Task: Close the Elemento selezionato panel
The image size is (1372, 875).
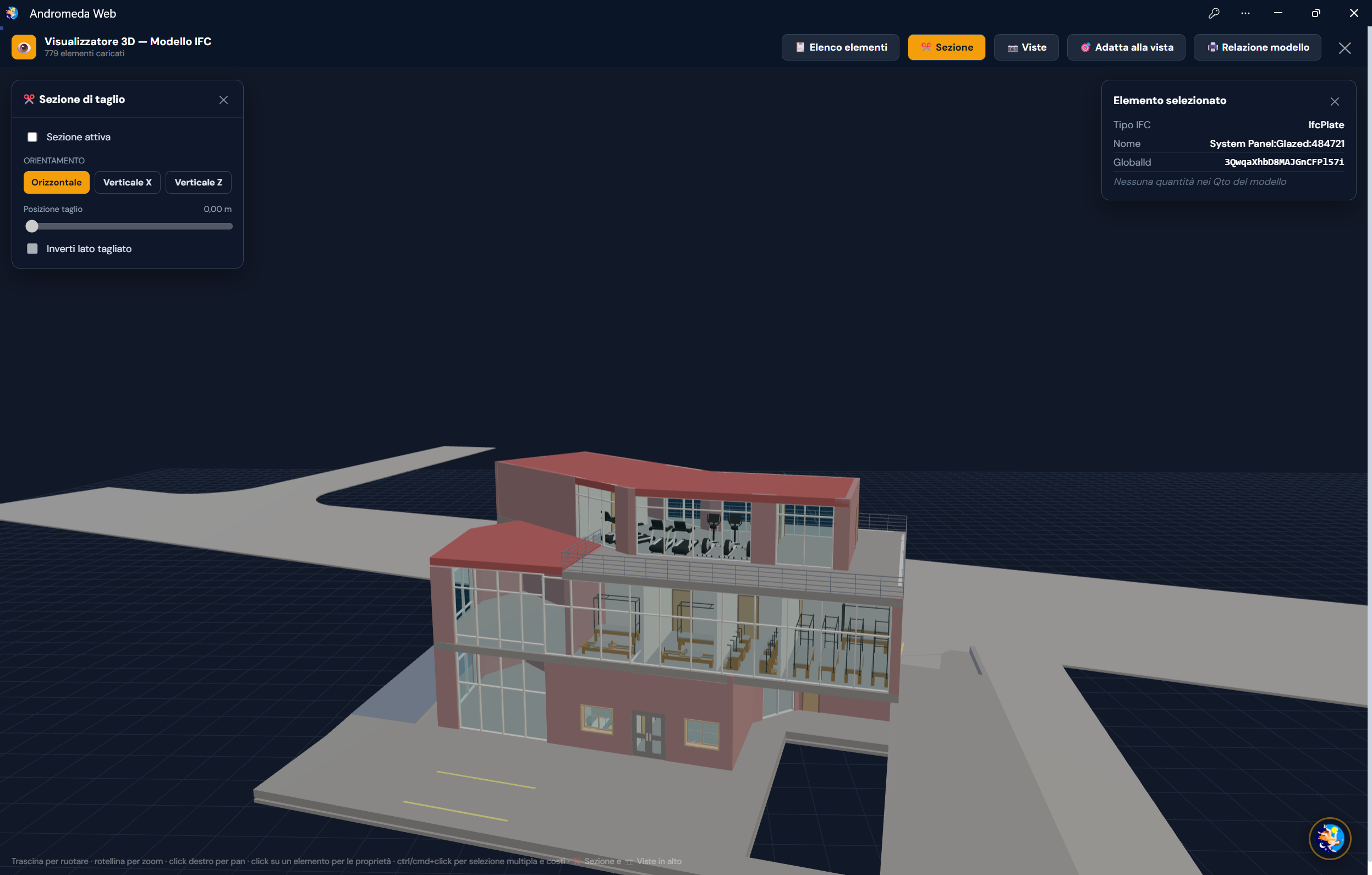Action: point(1335,101)
